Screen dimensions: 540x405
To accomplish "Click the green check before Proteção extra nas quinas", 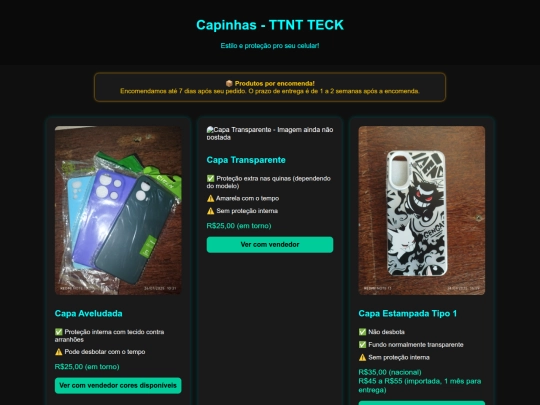I will [210, 178].
